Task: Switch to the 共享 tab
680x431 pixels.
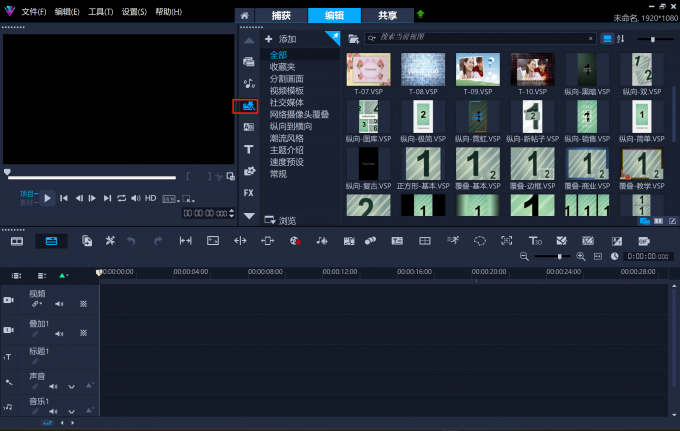Action: [x=387, y=16]
